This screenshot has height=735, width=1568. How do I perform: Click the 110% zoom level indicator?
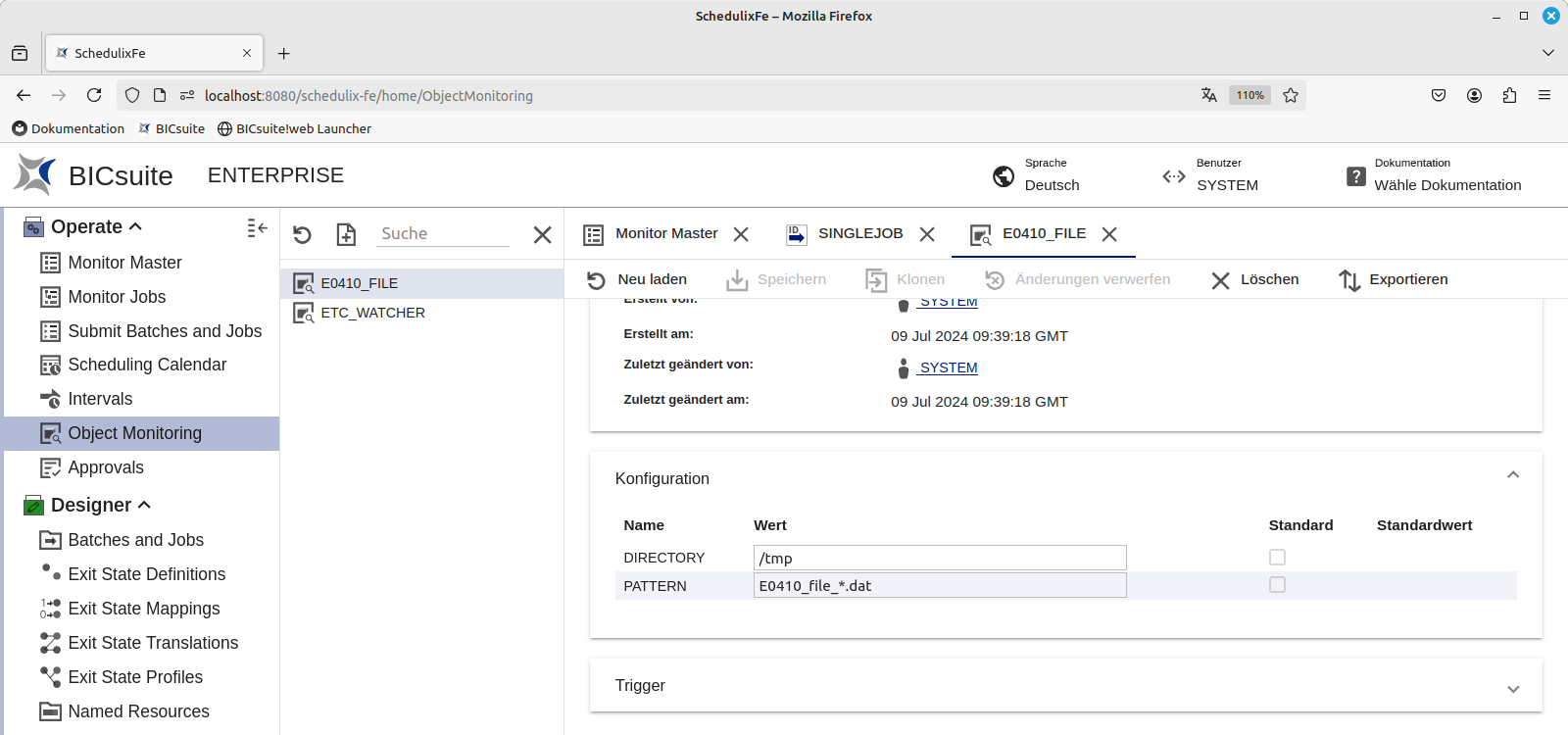(1249, 95)
